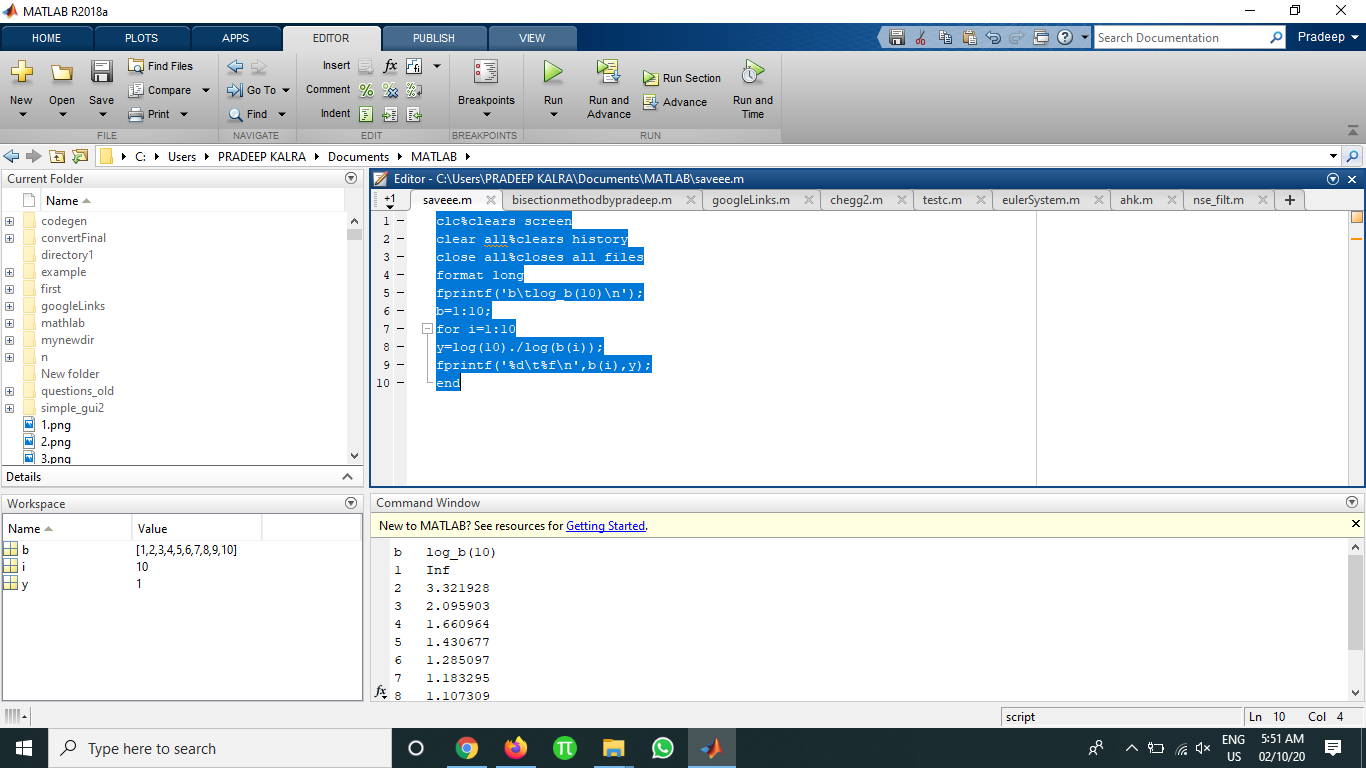Screen dimensions: 1366x768
Task: Collapse the for-loop code fold on line 7
Action: (x=426, y=329)
